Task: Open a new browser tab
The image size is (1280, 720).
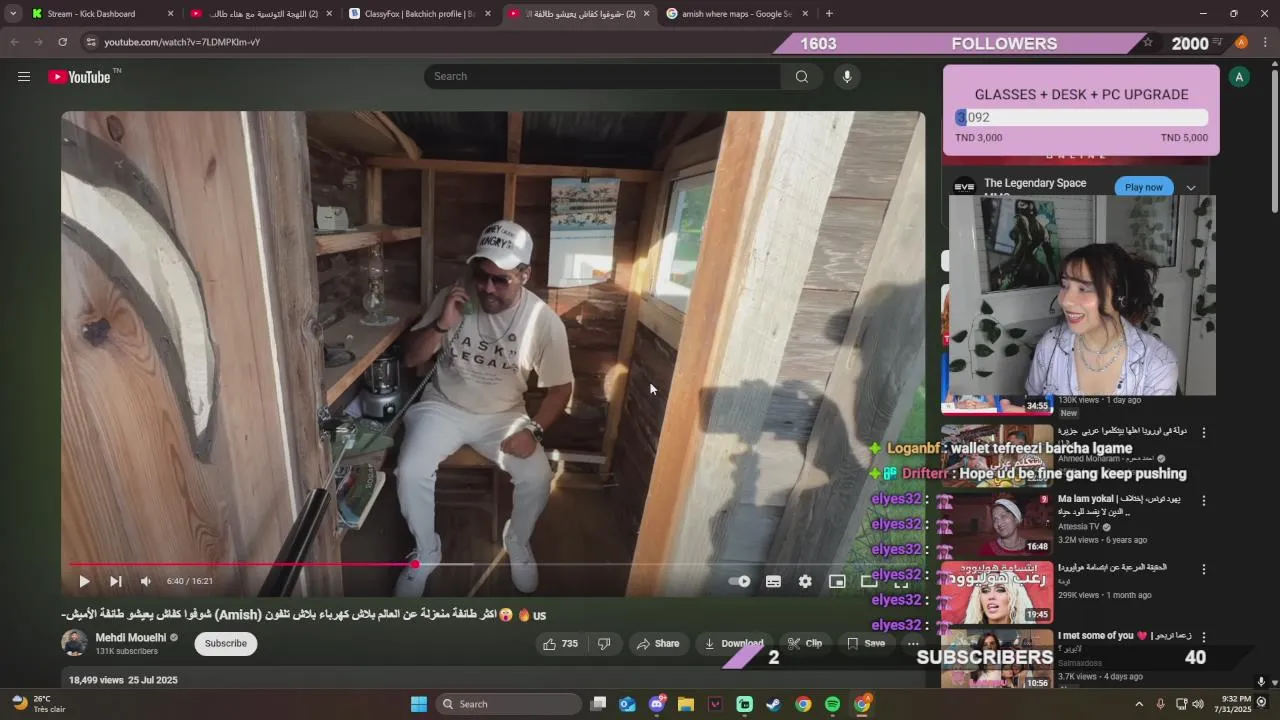Action: point(829,14)
